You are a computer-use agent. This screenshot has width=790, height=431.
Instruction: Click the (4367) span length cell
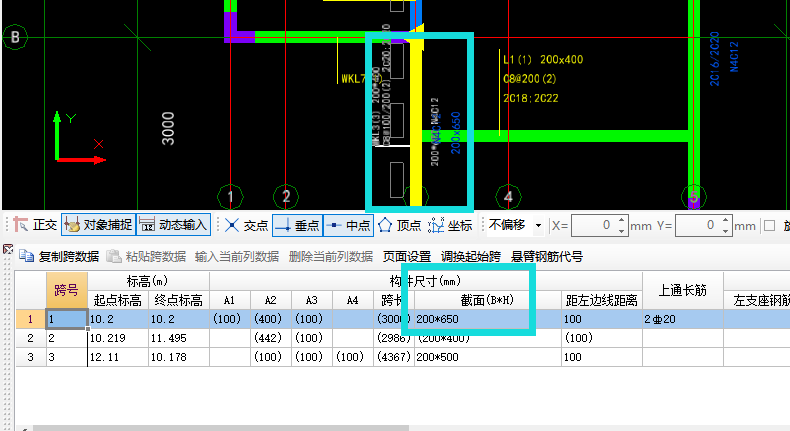(393, 357)
